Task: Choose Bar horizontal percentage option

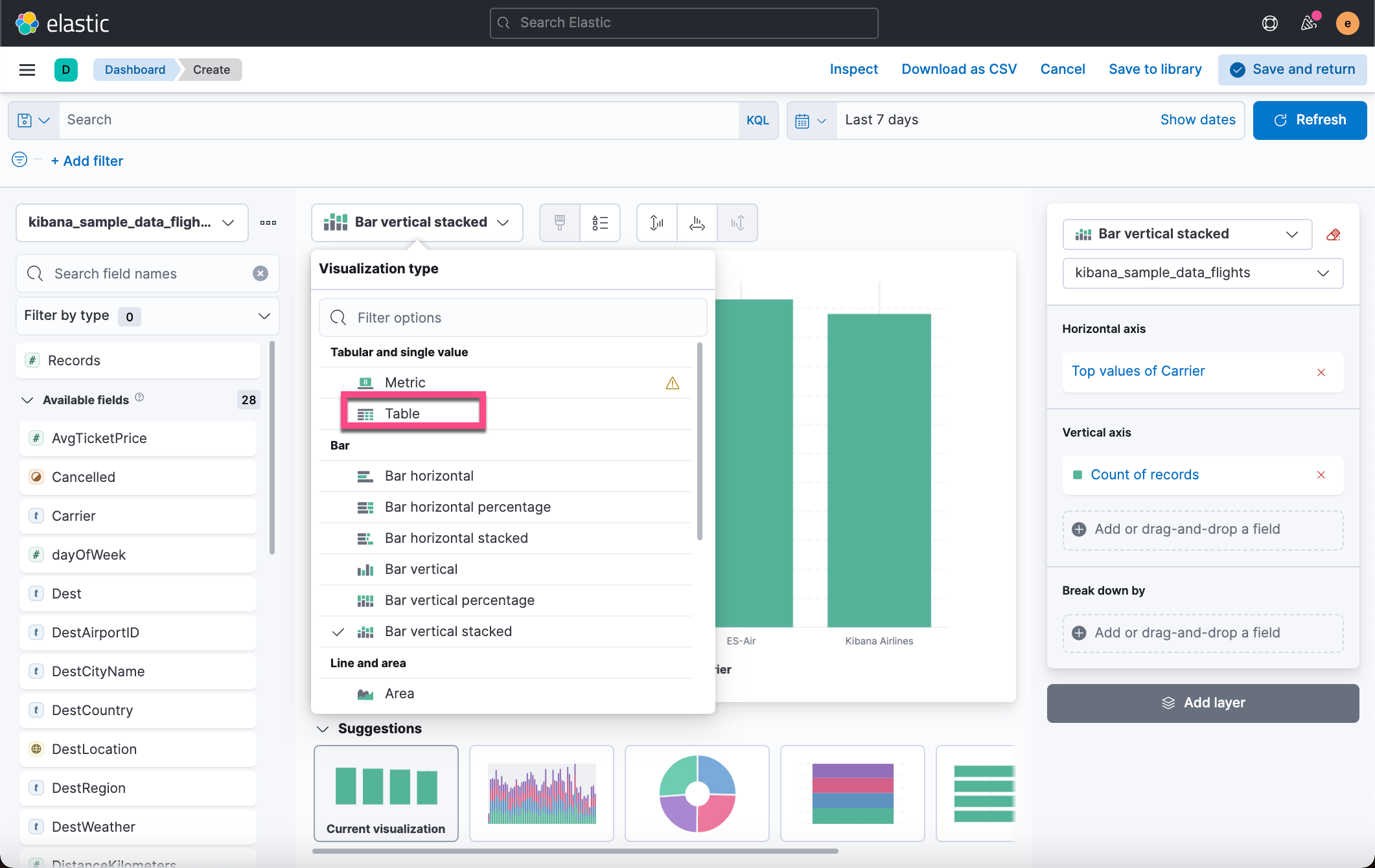Action: tap(467, 507)
